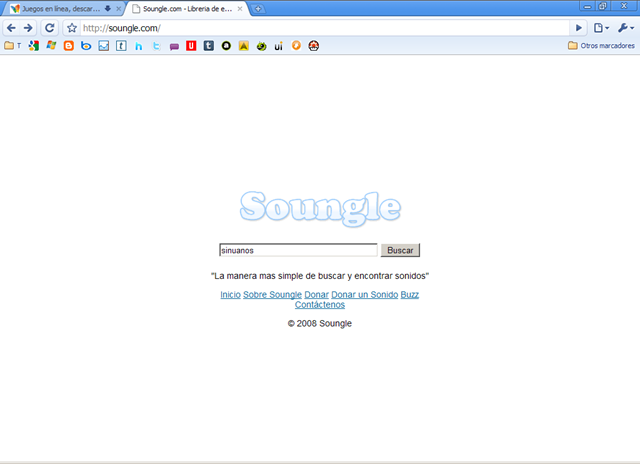Open the wrench settings menu
Screen dimensions: 640x464
(x=626, y=28)
